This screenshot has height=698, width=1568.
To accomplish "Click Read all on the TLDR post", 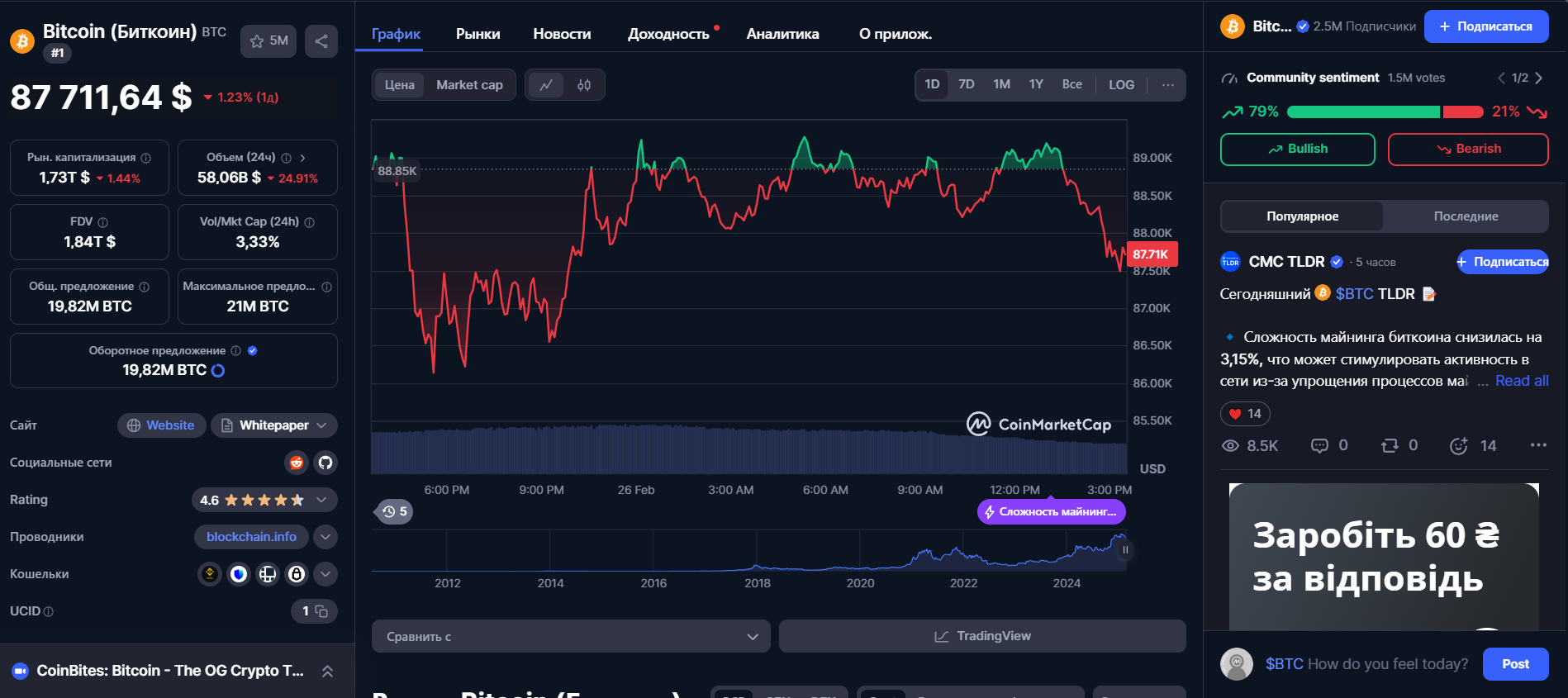I will click(1522, 381).
